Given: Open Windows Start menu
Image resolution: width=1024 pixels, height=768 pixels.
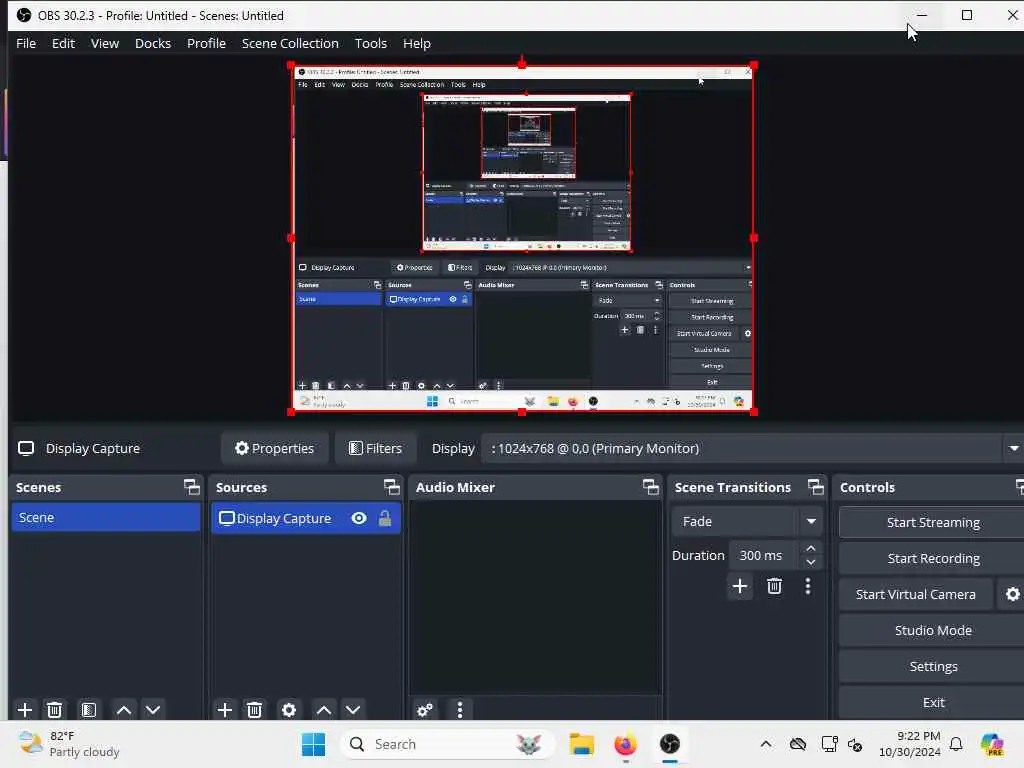Looking at the screenshot, I should 313,744.
